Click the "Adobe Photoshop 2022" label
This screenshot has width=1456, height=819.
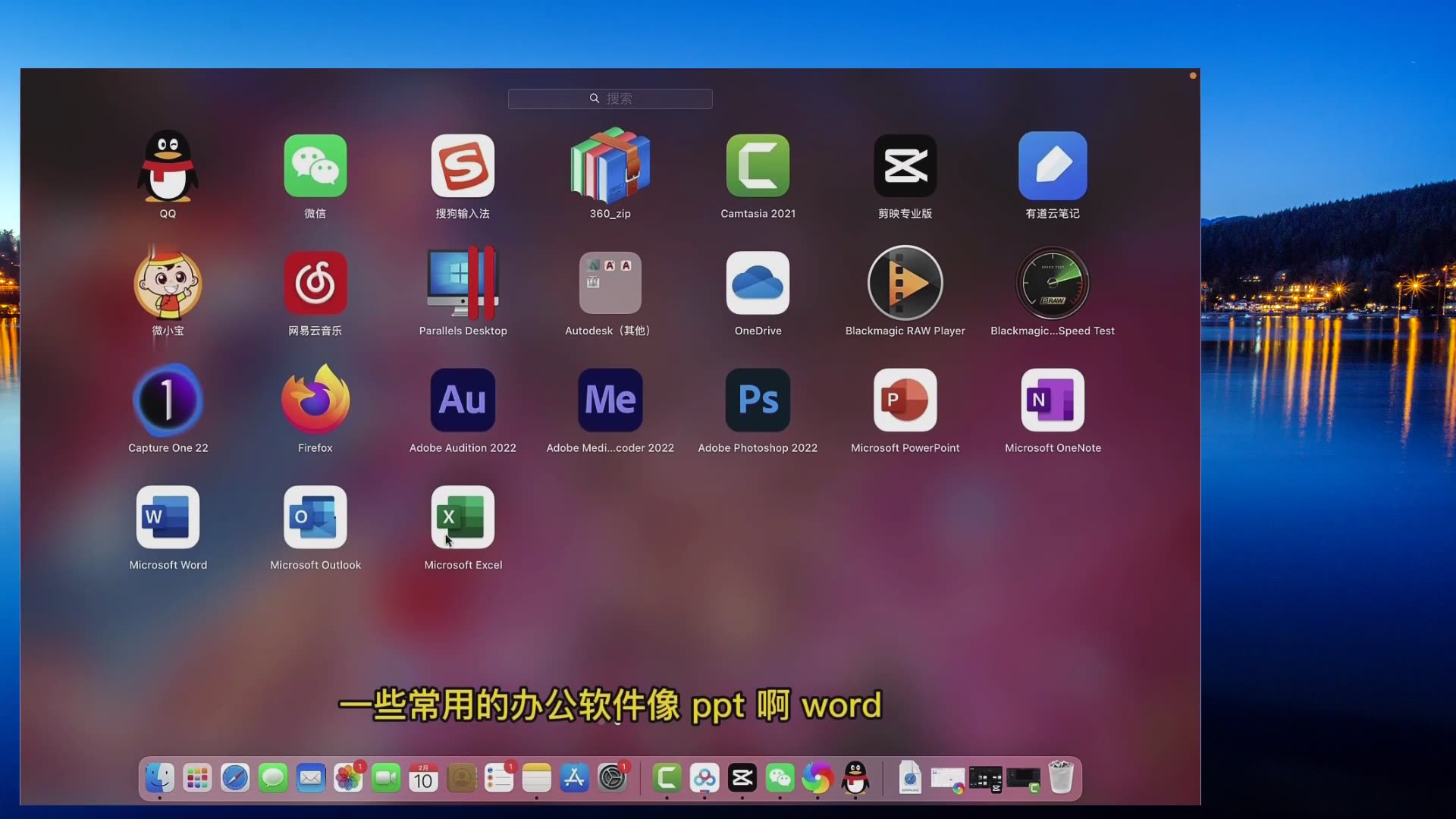pos(758,448)
